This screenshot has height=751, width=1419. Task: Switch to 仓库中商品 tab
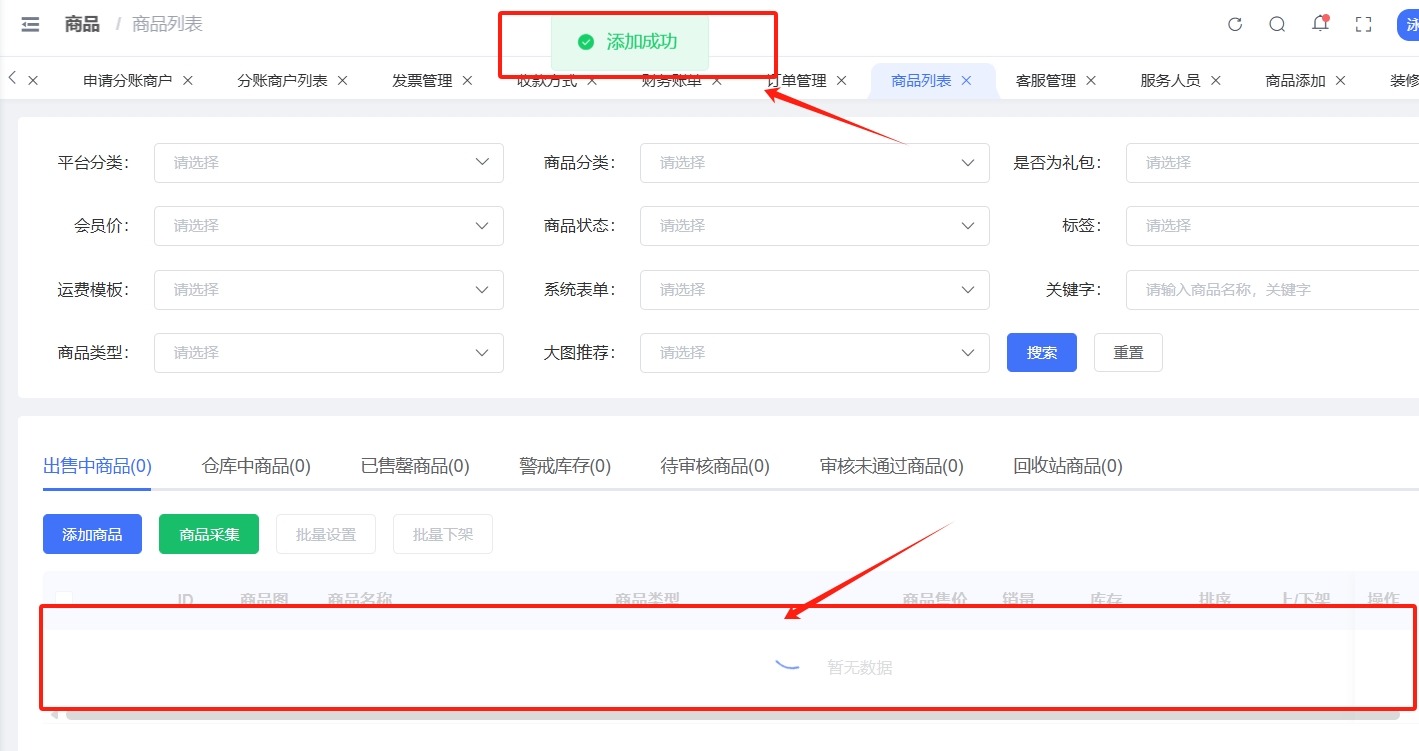256,466
